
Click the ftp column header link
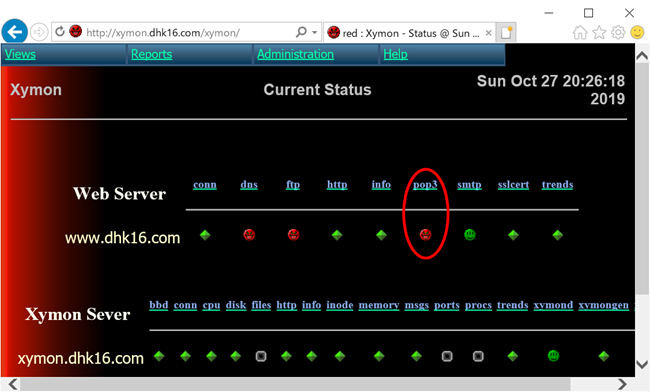tap(293, 185)
